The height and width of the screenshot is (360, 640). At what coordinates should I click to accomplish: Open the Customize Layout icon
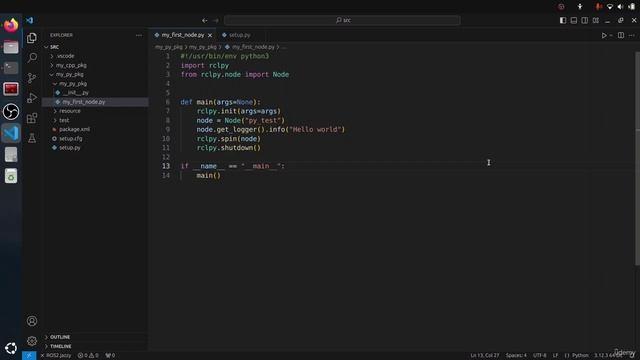596,20
